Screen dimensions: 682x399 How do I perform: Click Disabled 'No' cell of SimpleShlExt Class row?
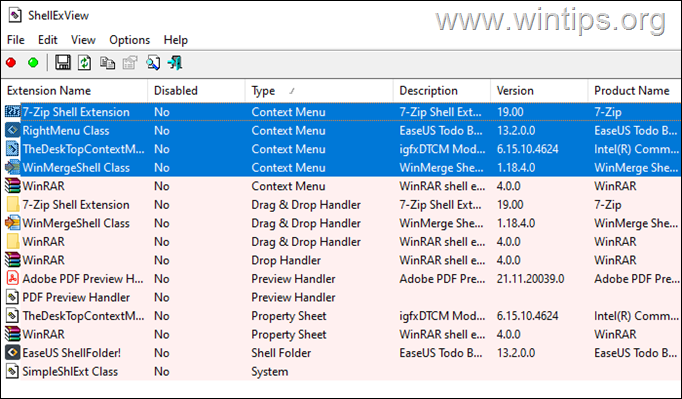(x=162, y=372)
